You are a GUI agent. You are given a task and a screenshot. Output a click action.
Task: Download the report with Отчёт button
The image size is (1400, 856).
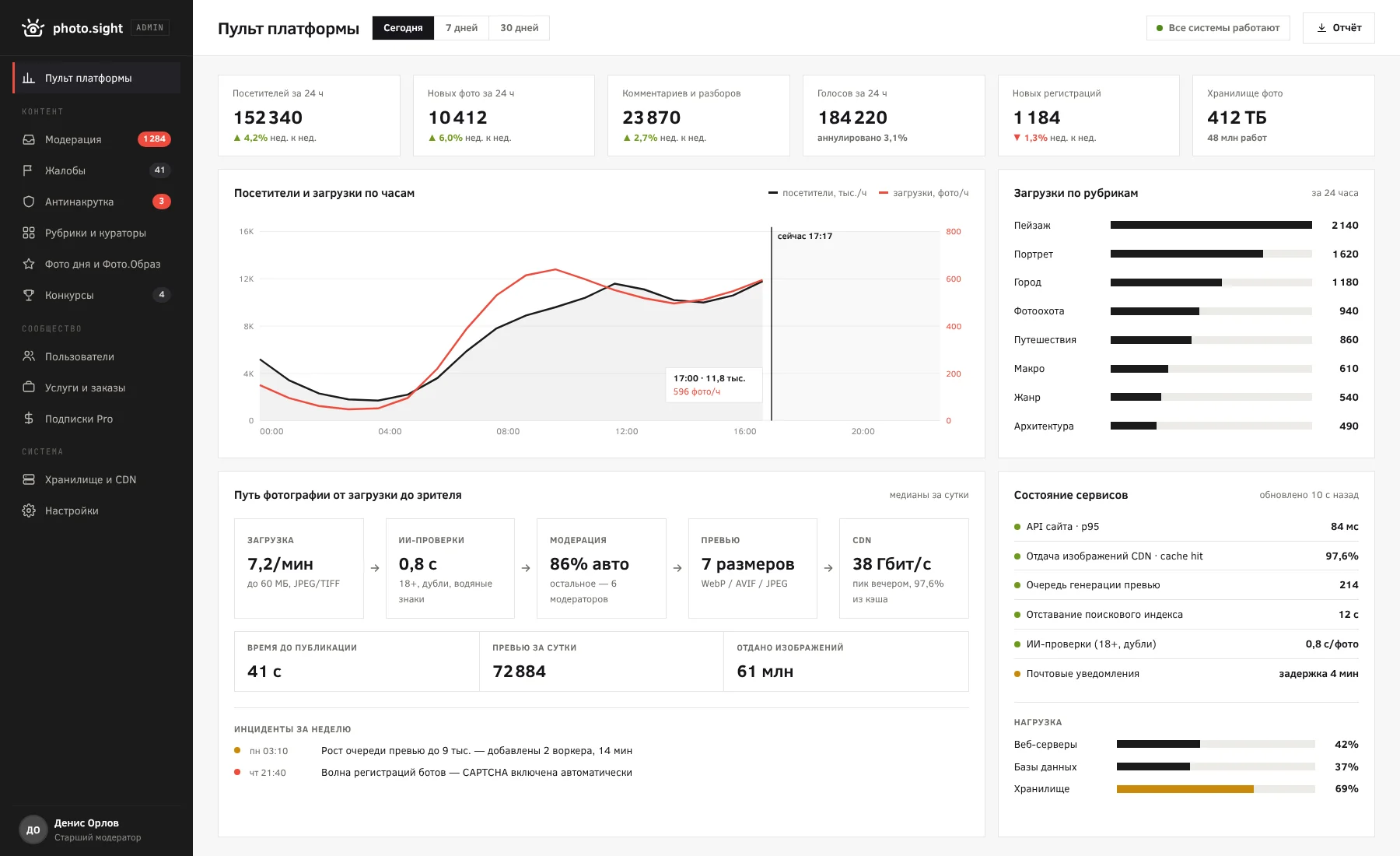coord(1339,28)
